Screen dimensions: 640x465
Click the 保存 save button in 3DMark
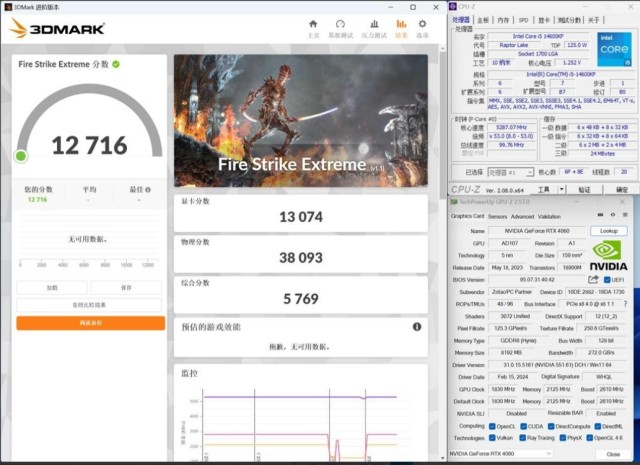click(x=126, y=288)
